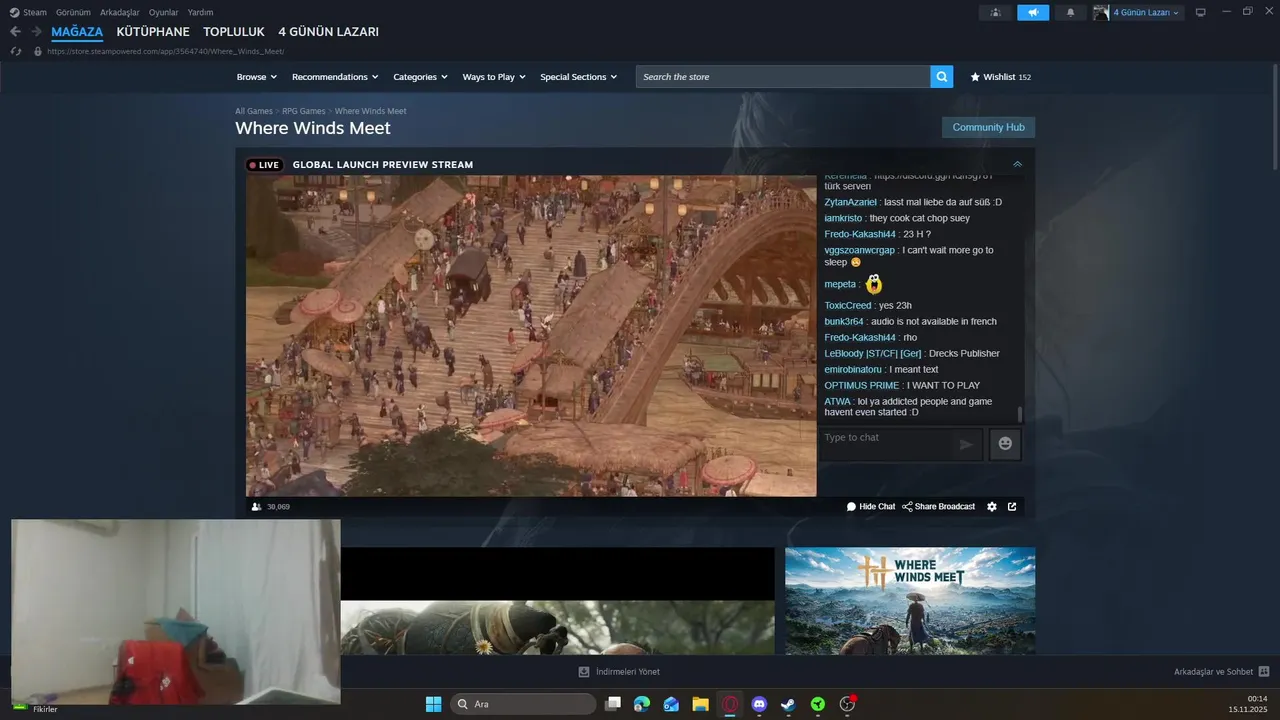
Task: Click Share Broadcast
Action: [x=938, y=507]
